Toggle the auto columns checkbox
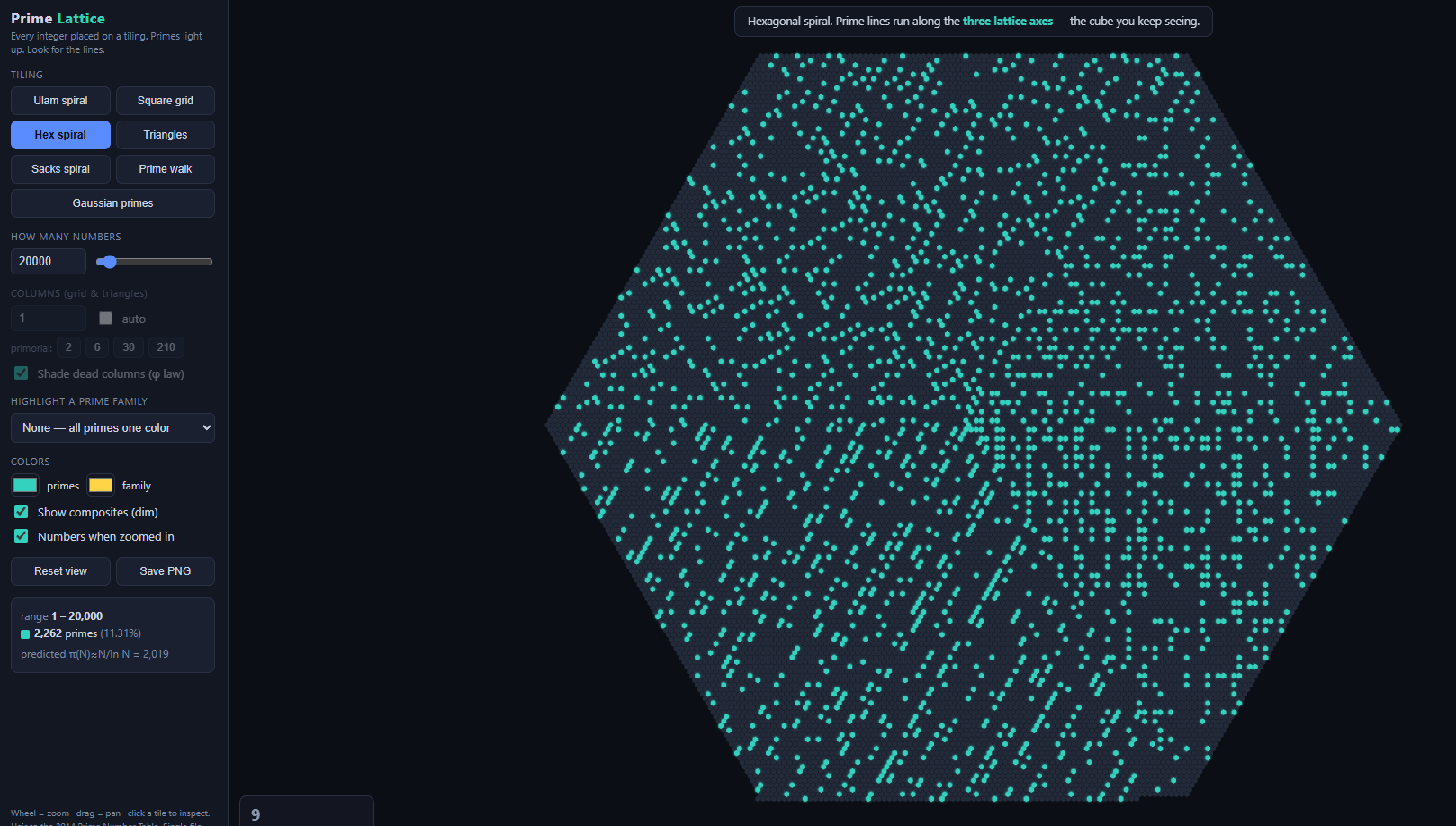1456x826 pixels. point(105,319)
